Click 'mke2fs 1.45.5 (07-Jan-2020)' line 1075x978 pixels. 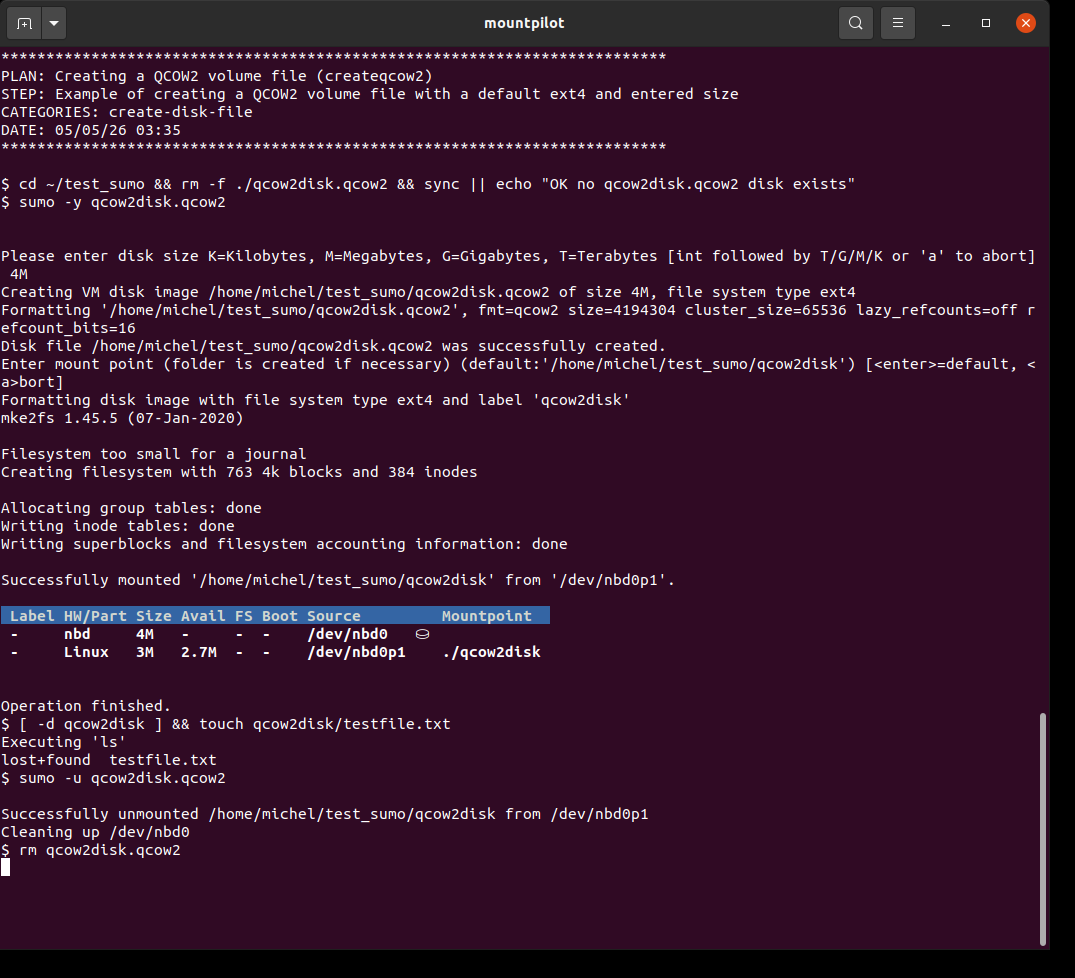click(x=122, y=418)
